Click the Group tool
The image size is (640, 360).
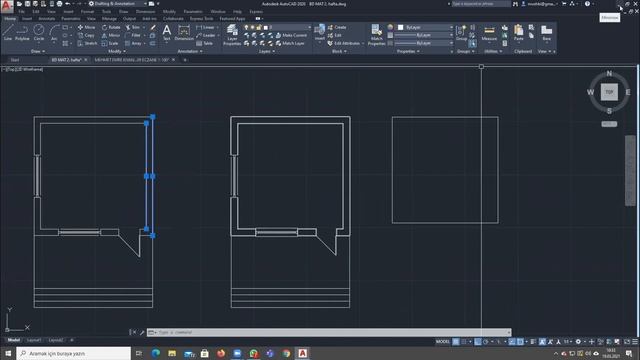coord(461,33)
